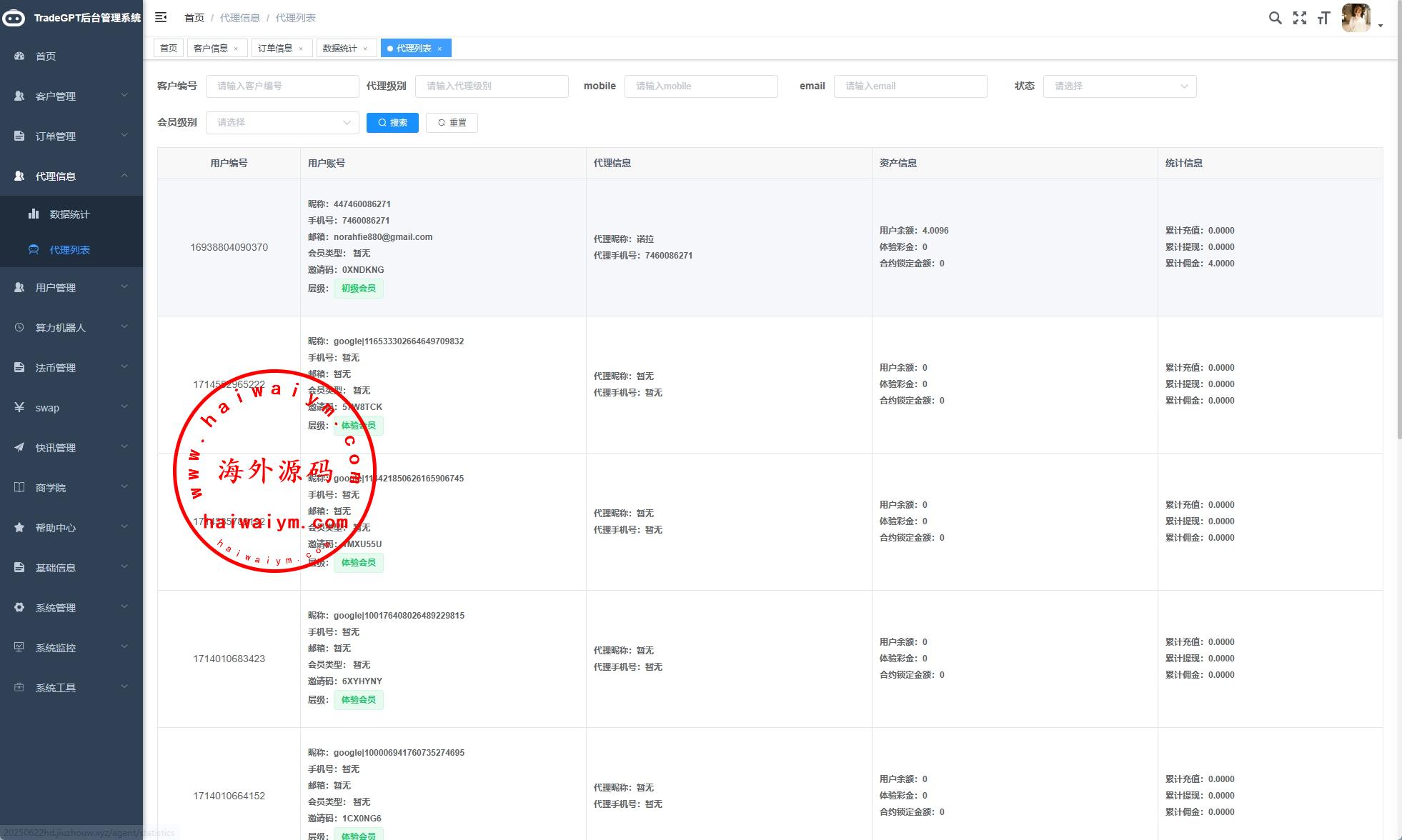Close the 数据统计 tab
Viewport: 1402px width, 840px height.
click(x=365, y=49)
